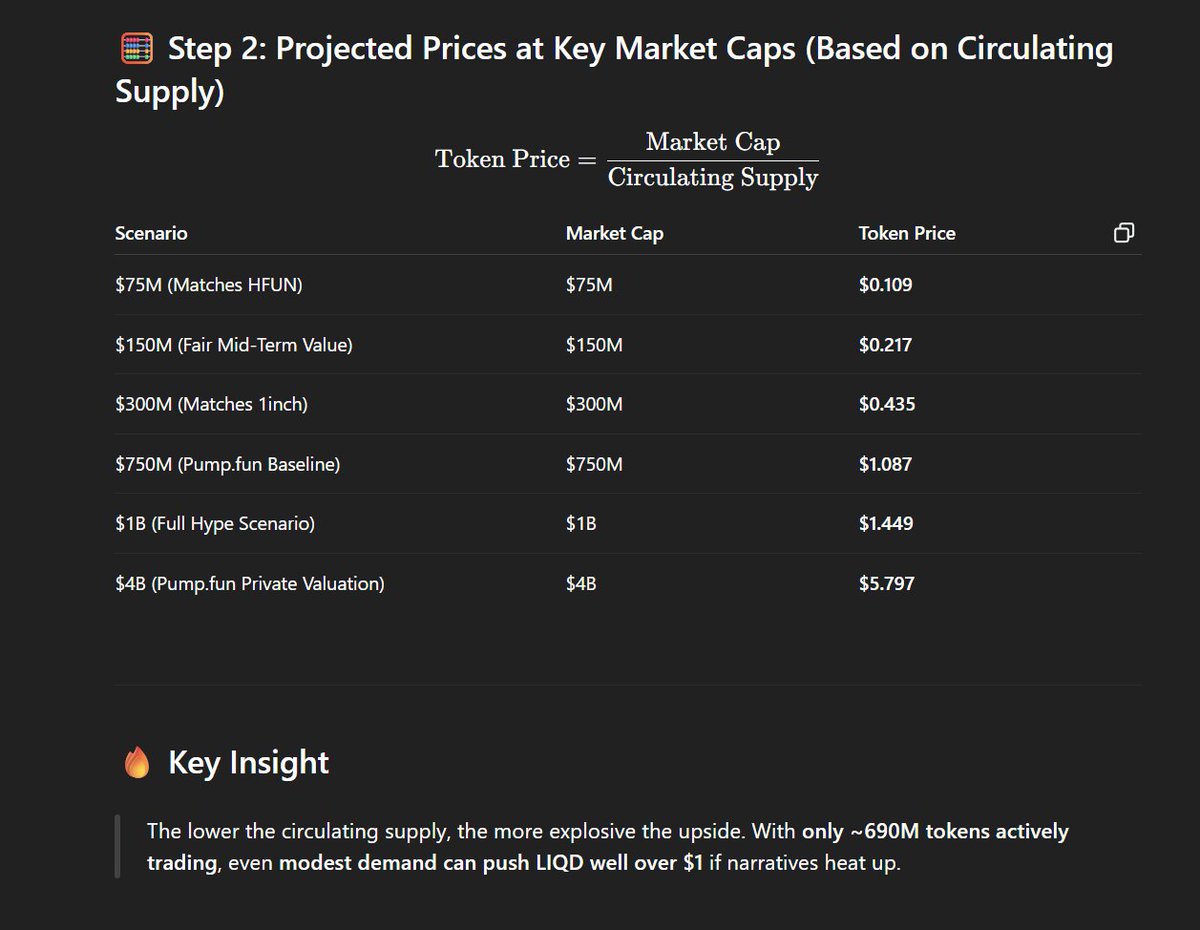Click the Key Insight heading
This screenshot has height=930, width=1200.
click(x=248, y=762)
